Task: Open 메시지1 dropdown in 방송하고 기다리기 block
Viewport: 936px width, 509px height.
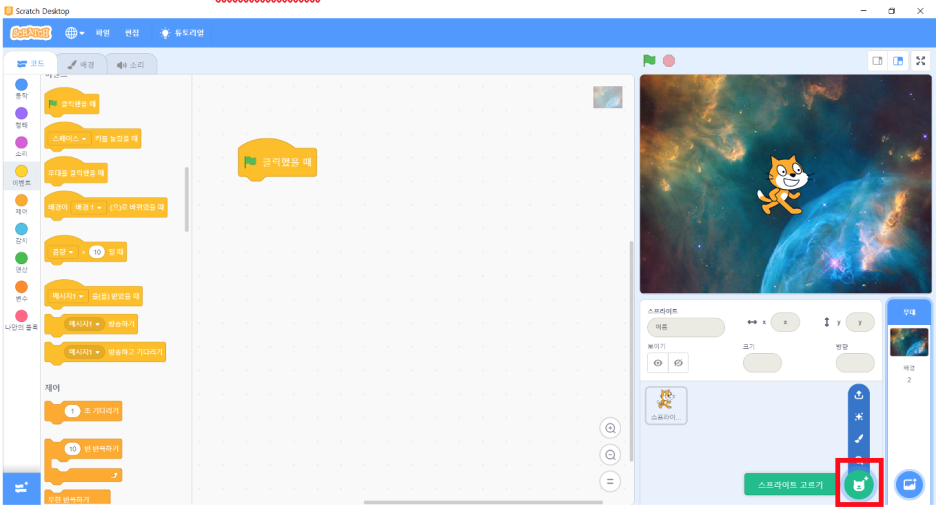Action: click(x=84, y=352)
